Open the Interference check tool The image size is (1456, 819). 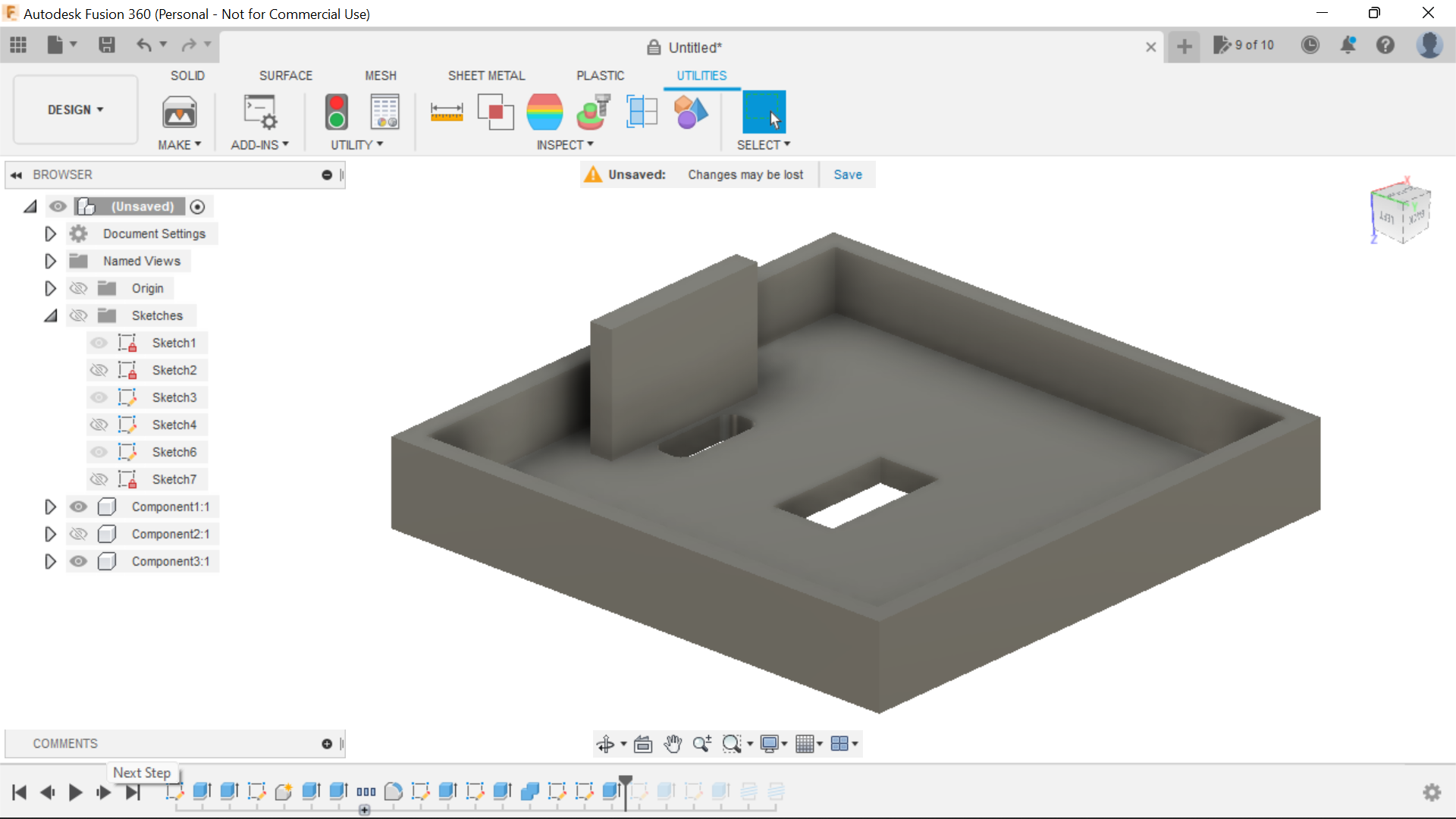tap(496, 111)
